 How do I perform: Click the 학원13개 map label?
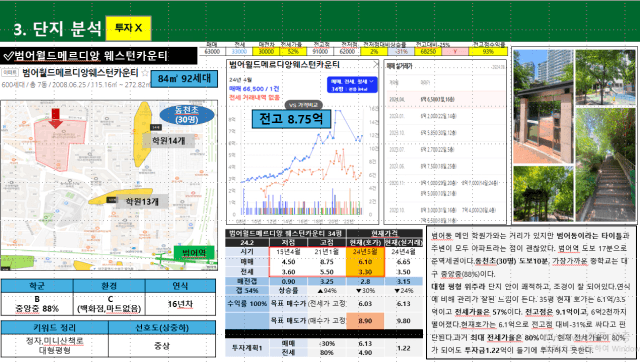point(142,201)
